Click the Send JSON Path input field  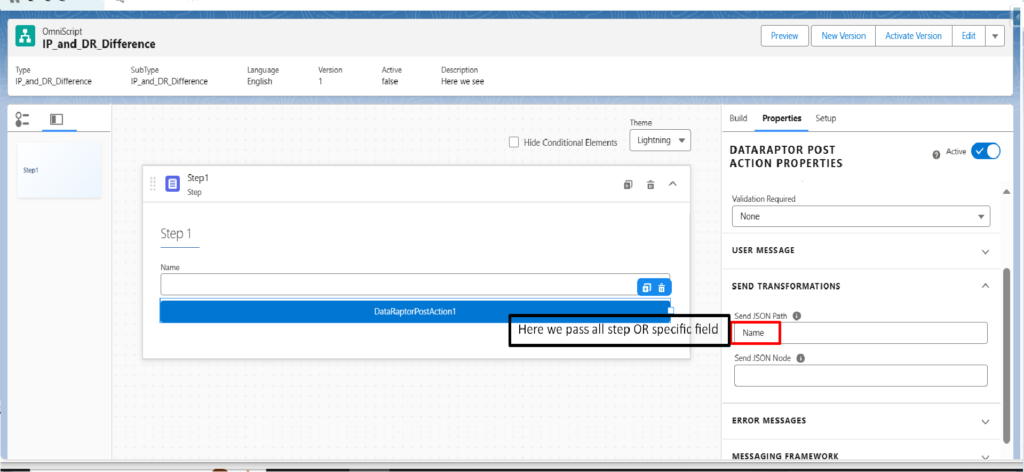coord(861,333)
